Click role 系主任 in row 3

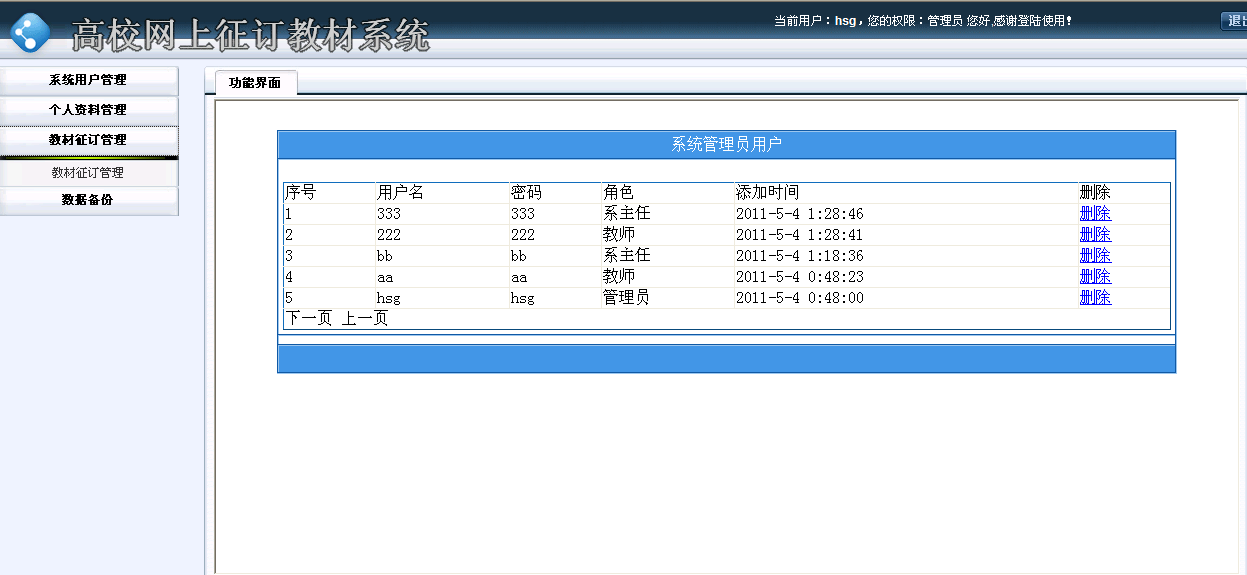click(x=626, y=256)
